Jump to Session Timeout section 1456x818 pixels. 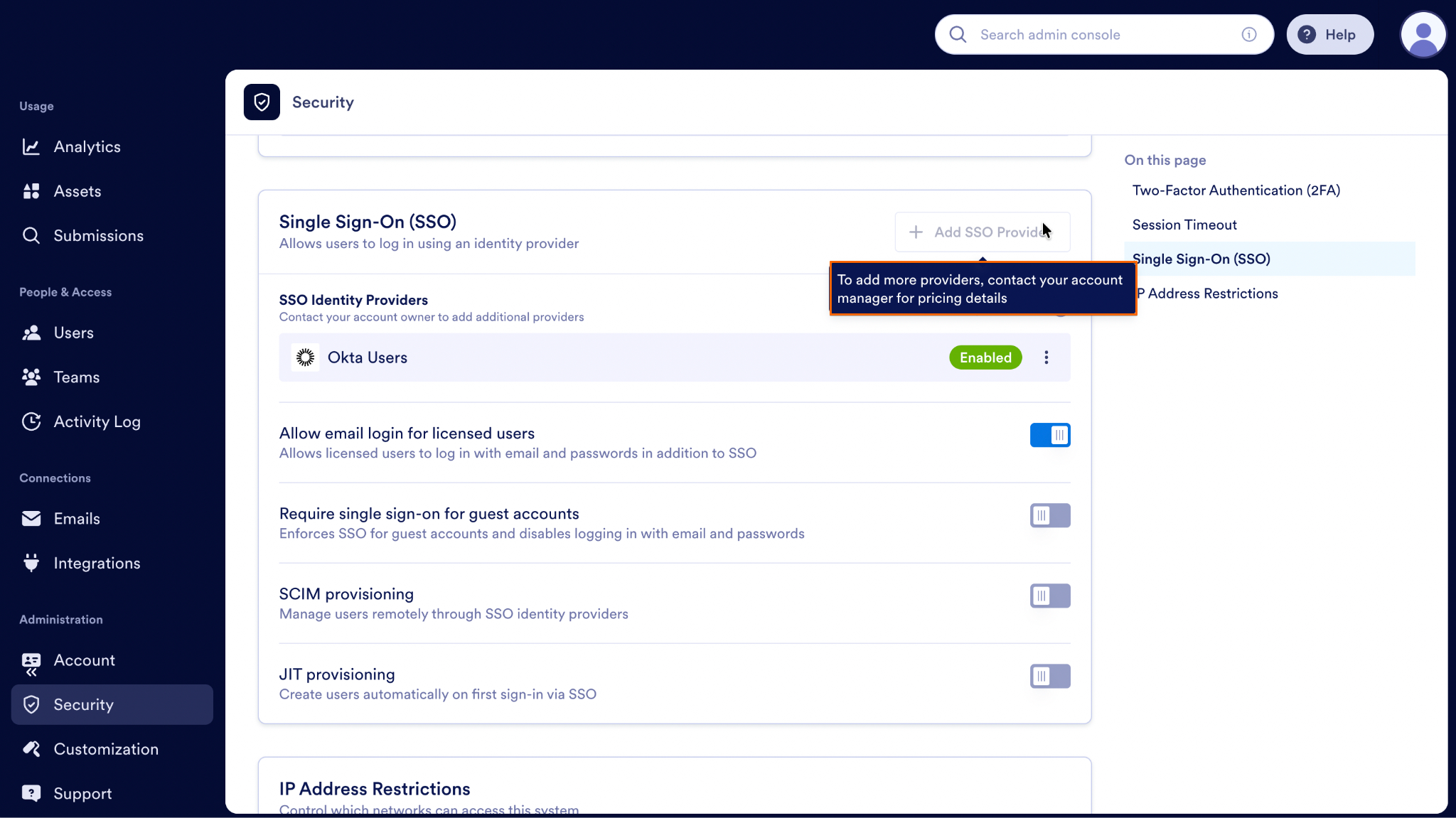click(1184, 225)
